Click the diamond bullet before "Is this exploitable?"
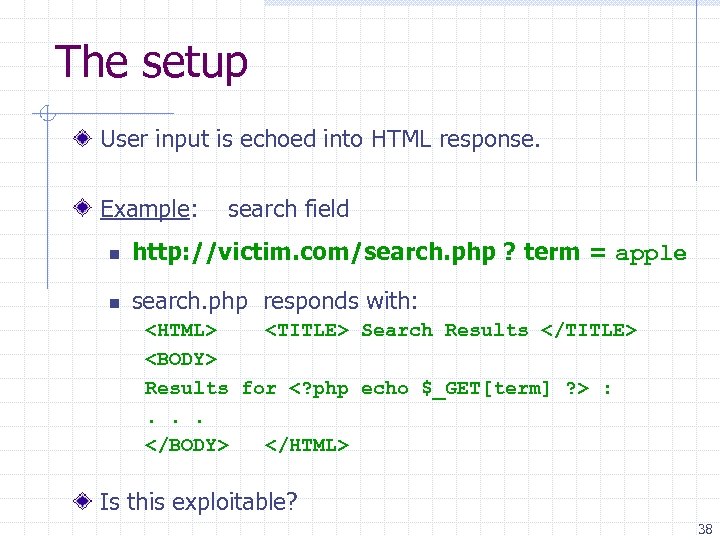This screenshot has height=540, width=720. [x=82, y=501]
